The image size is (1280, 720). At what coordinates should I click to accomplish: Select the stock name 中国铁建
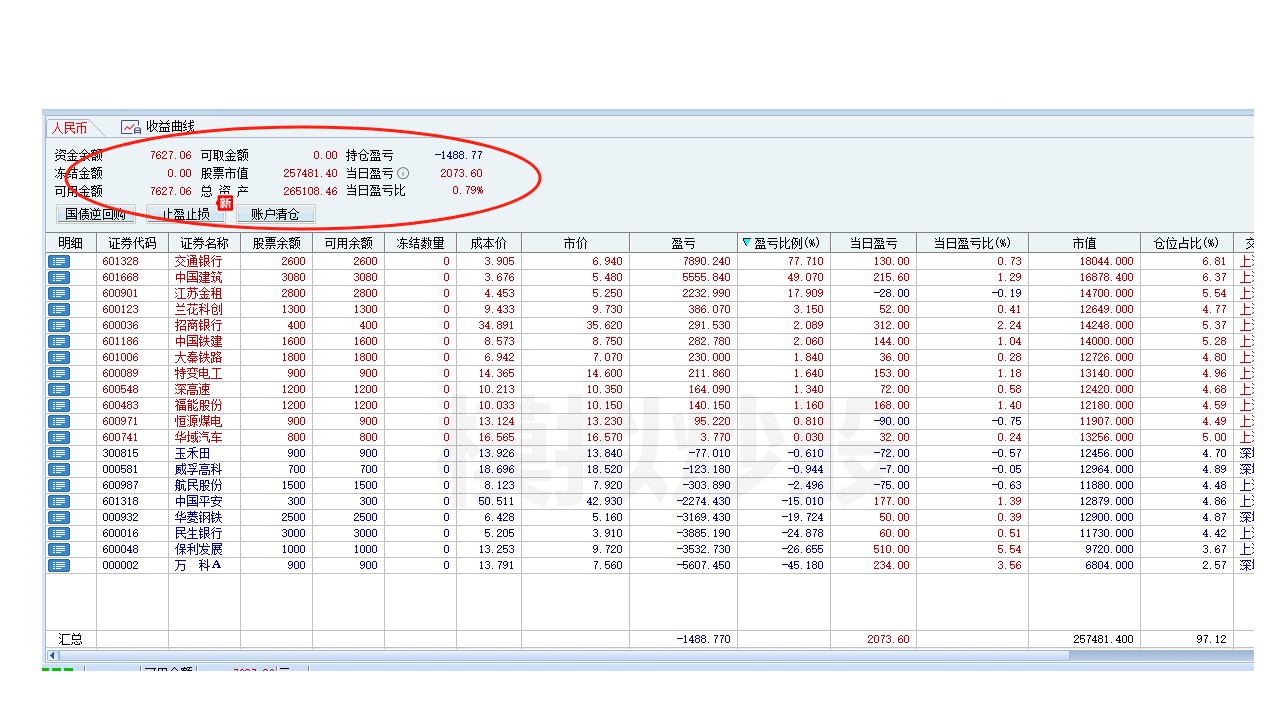click(x=199, y=341)
